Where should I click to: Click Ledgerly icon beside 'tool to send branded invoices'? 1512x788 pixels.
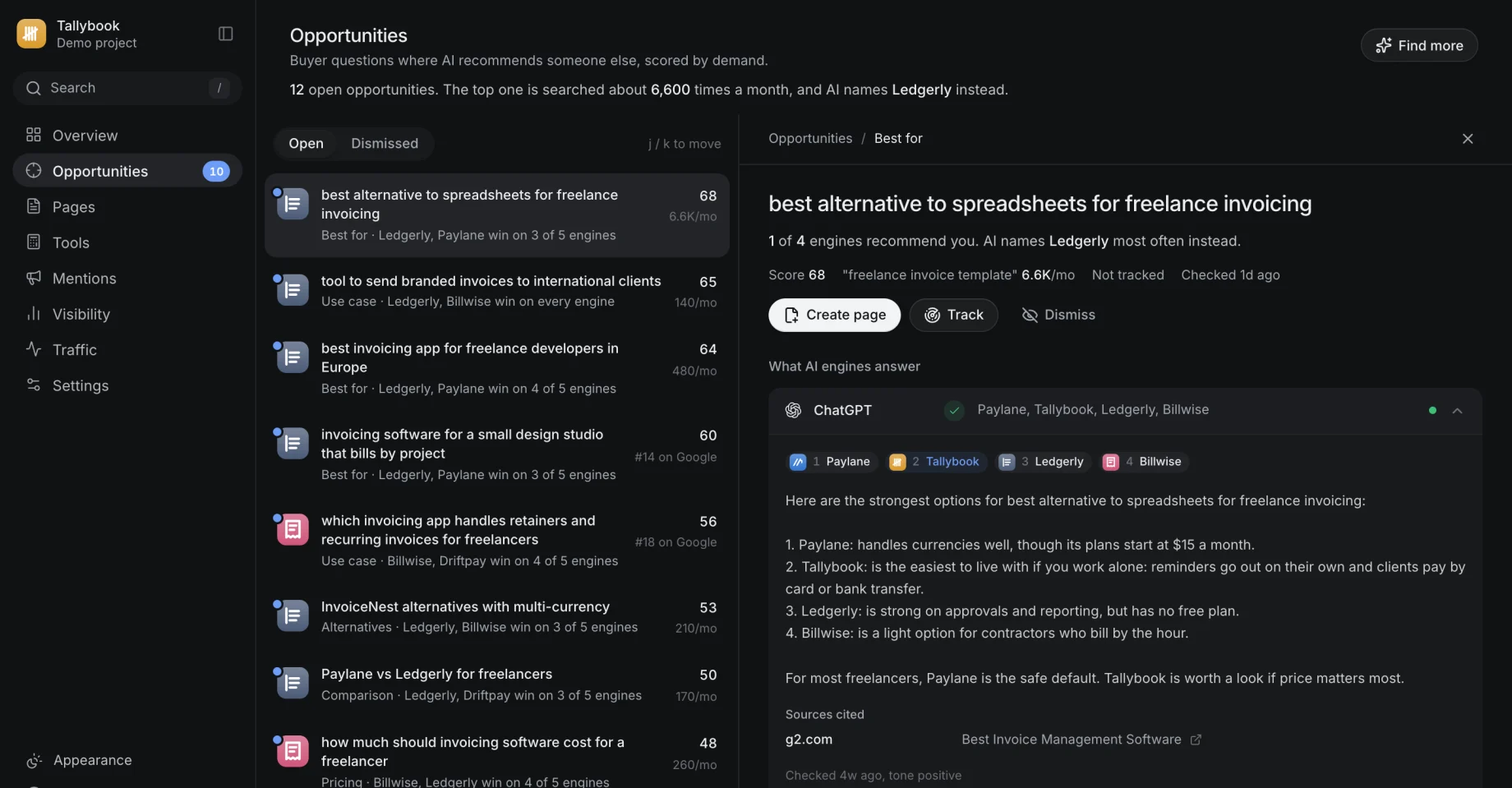click(293, 290)
